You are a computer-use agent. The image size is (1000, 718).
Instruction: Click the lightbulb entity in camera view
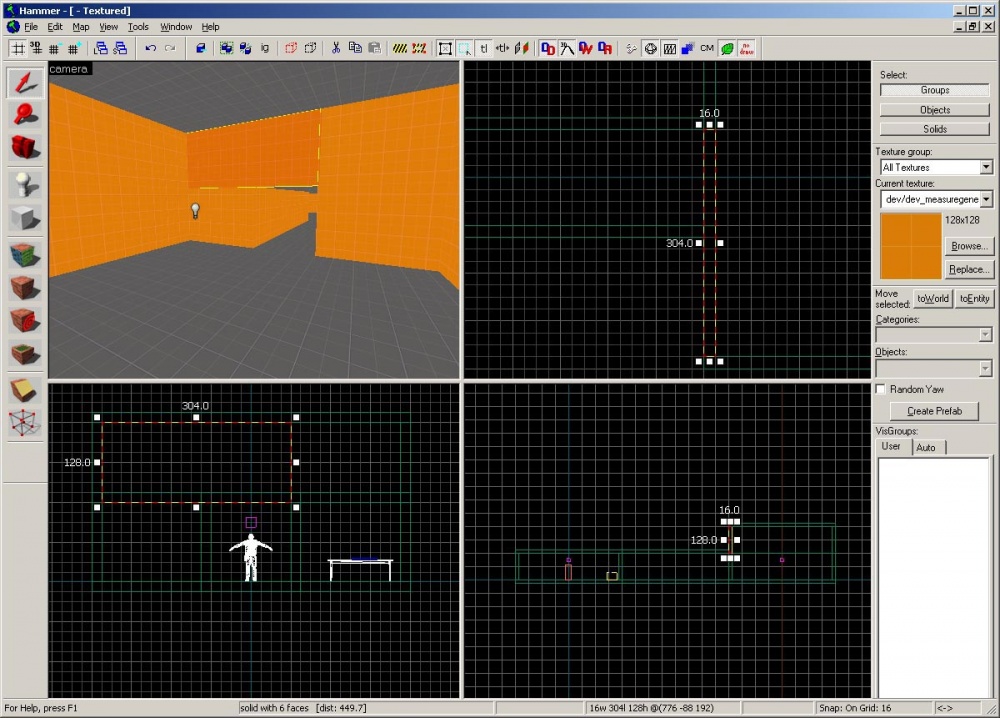[x=196, y=210]
